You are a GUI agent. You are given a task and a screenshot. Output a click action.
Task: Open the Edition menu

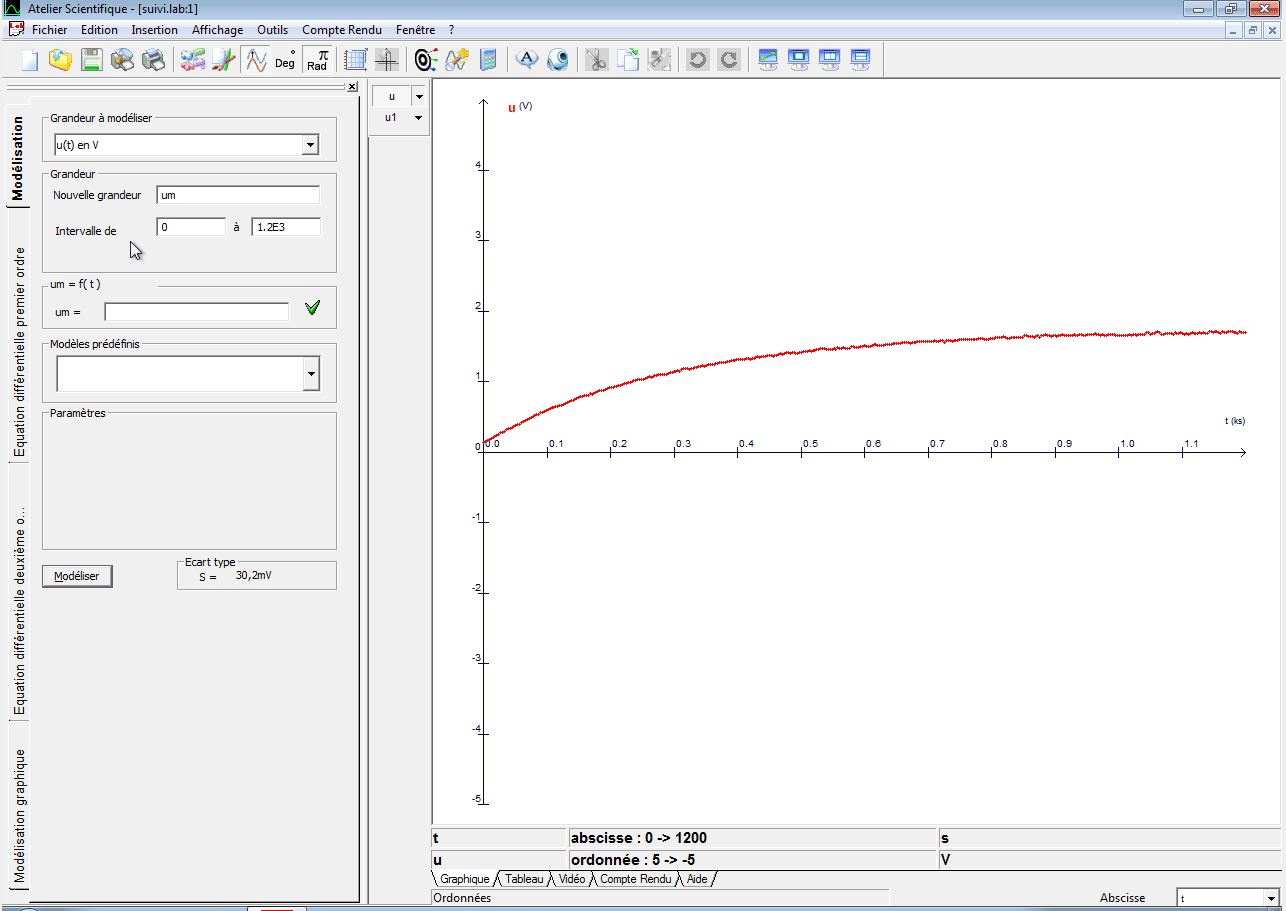click(x=99, y=30)
